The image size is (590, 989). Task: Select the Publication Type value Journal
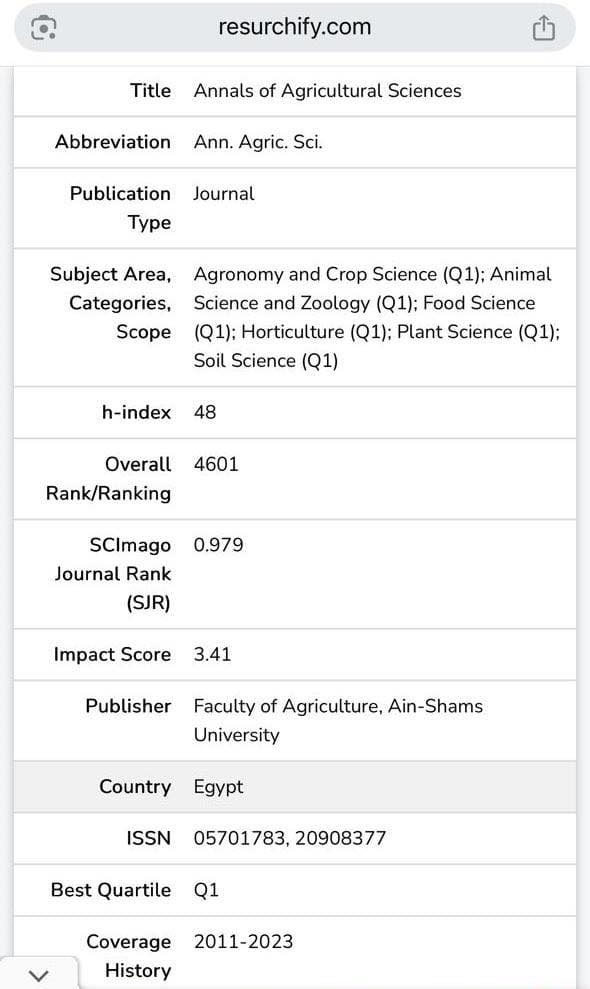click(x=224, y=194)
